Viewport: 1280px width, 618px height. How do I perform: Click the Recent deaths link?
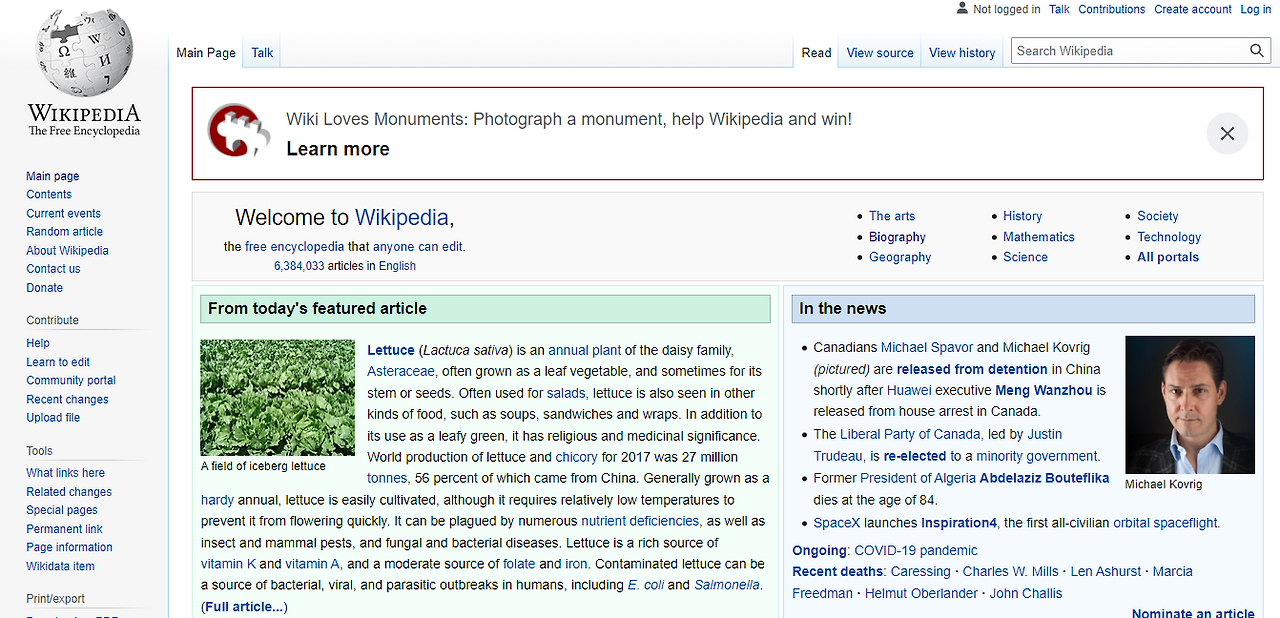click(x=838, y=571)
